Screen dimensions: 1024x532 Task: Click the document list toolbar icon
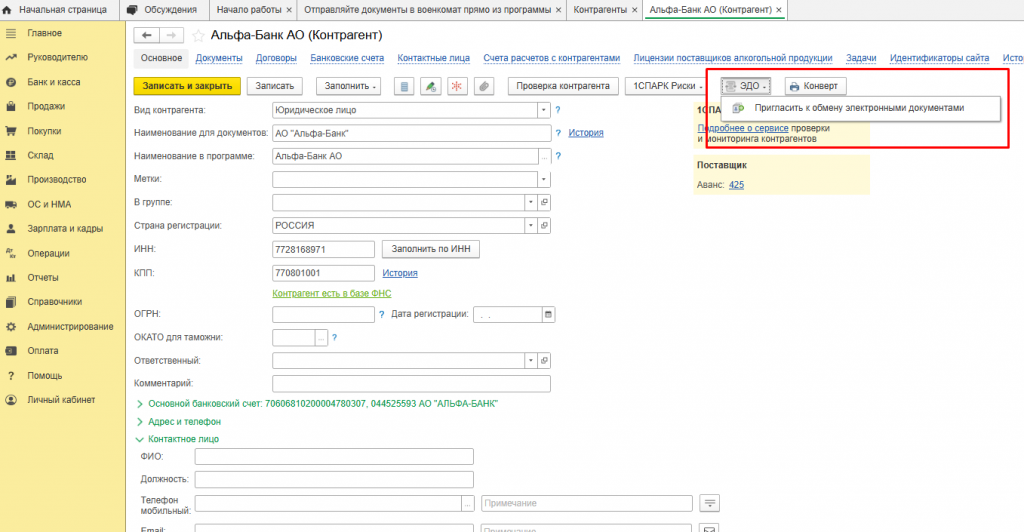pos(404,86)
